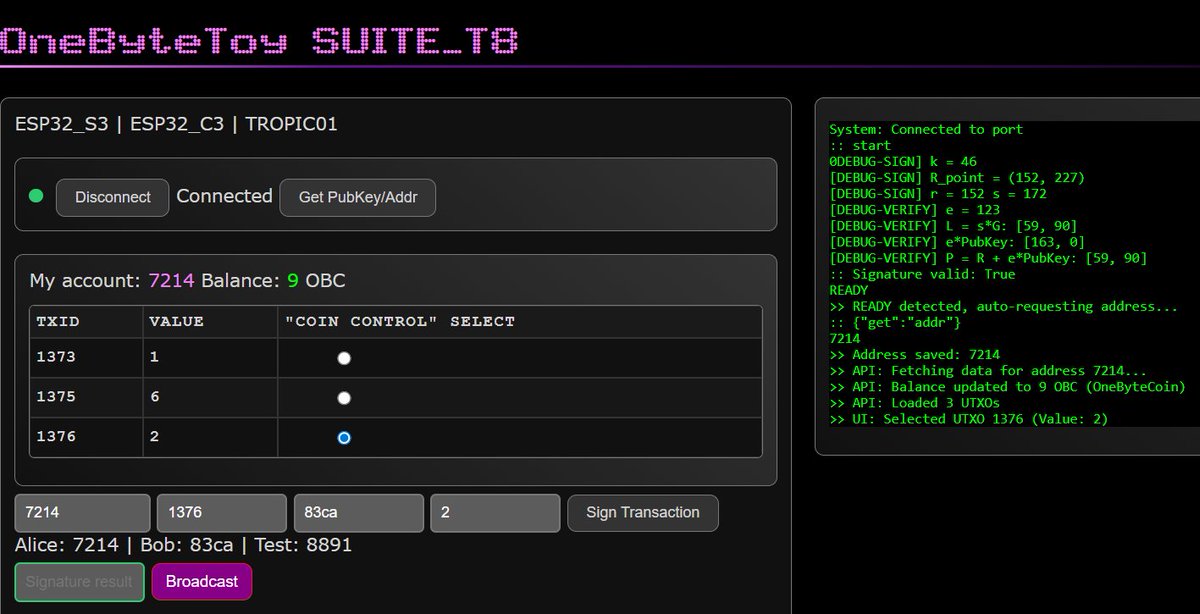
Task: Click the ESP32_S3 | ESP32_C3 | TROPIC01 heading
Action: click(x=176, y=125)
